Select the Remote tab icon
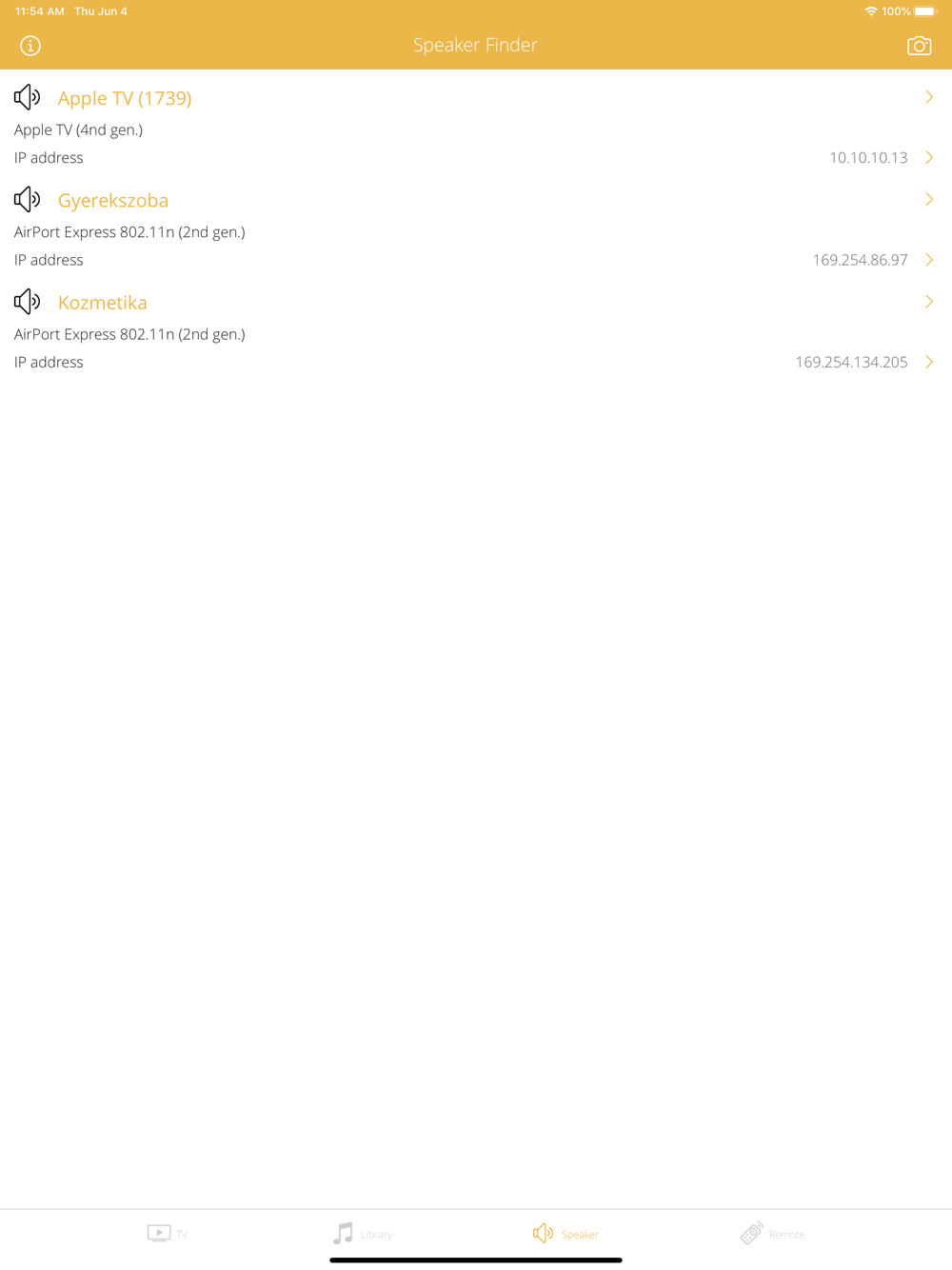Screen dimensions: 952x1270 (x=751, y=1233)
